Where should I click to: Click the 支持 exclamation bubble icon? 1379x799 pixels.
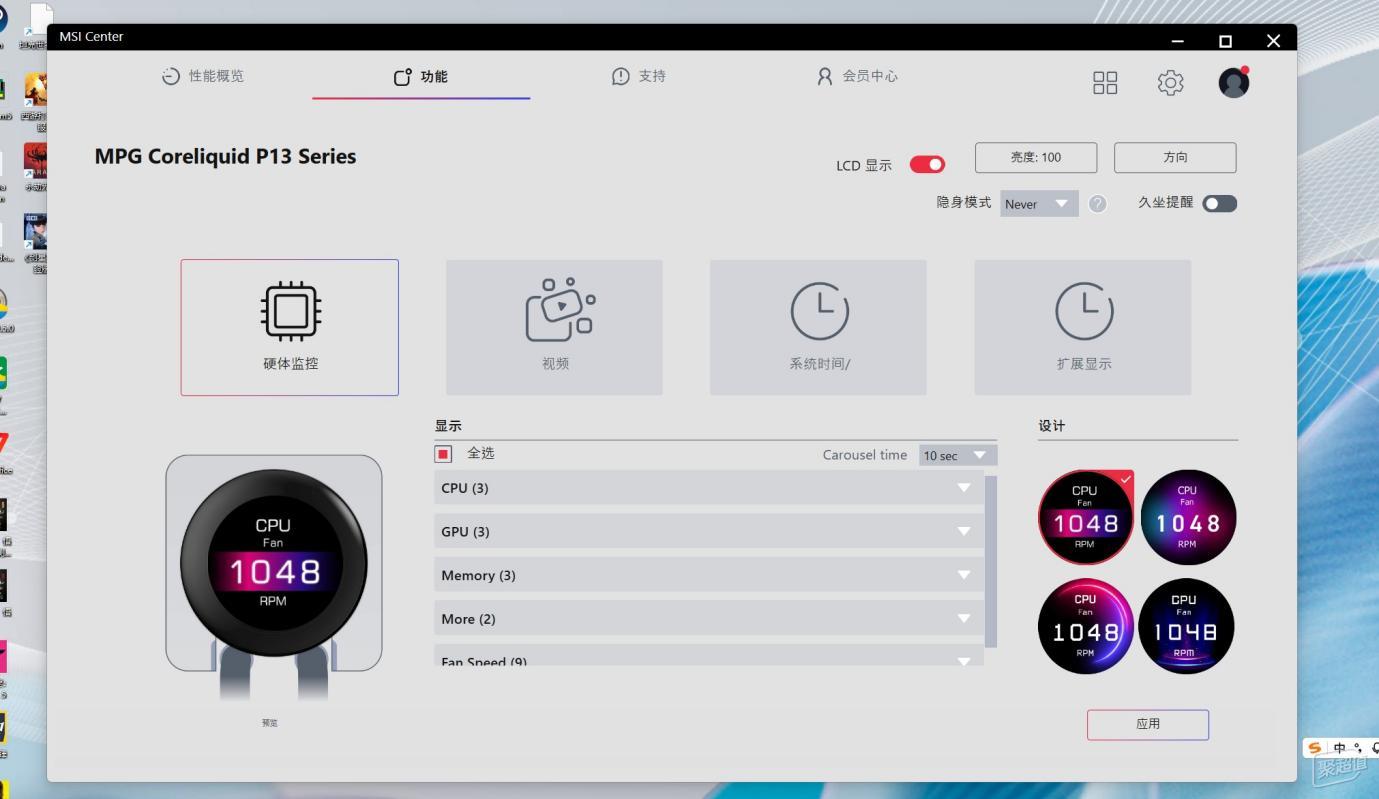click(621, 76)
